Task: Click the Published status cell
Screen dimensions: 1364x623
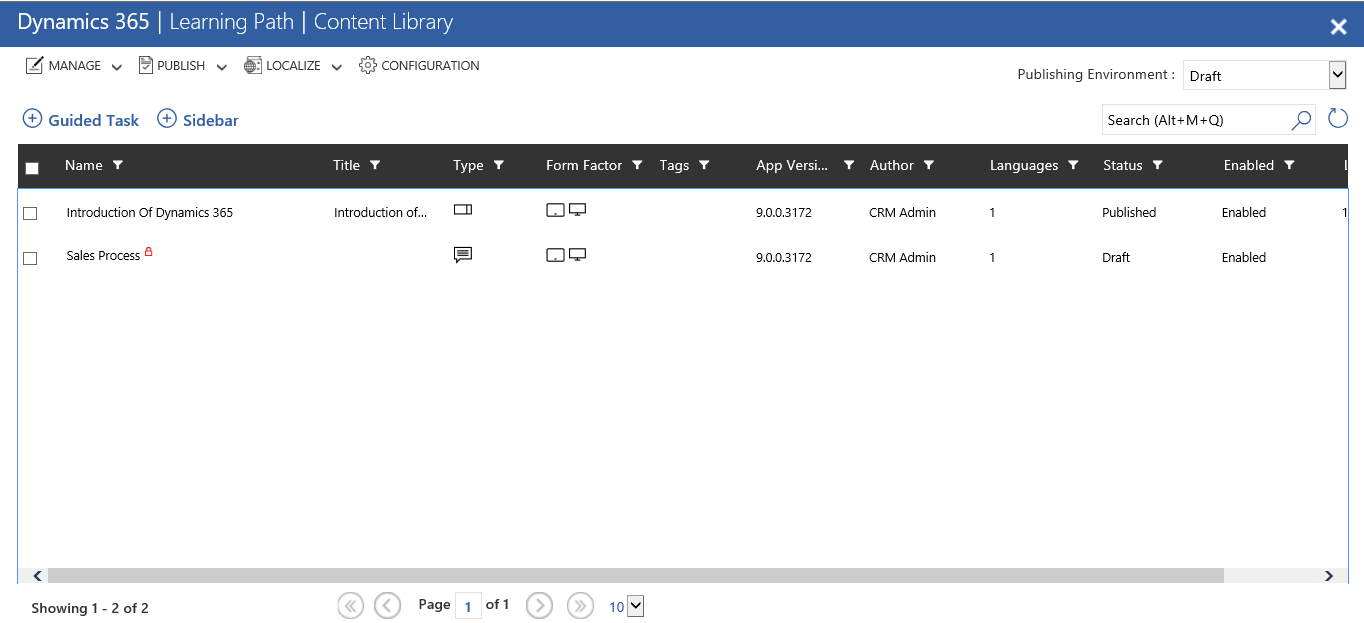Action: [x=1129, y=212]
